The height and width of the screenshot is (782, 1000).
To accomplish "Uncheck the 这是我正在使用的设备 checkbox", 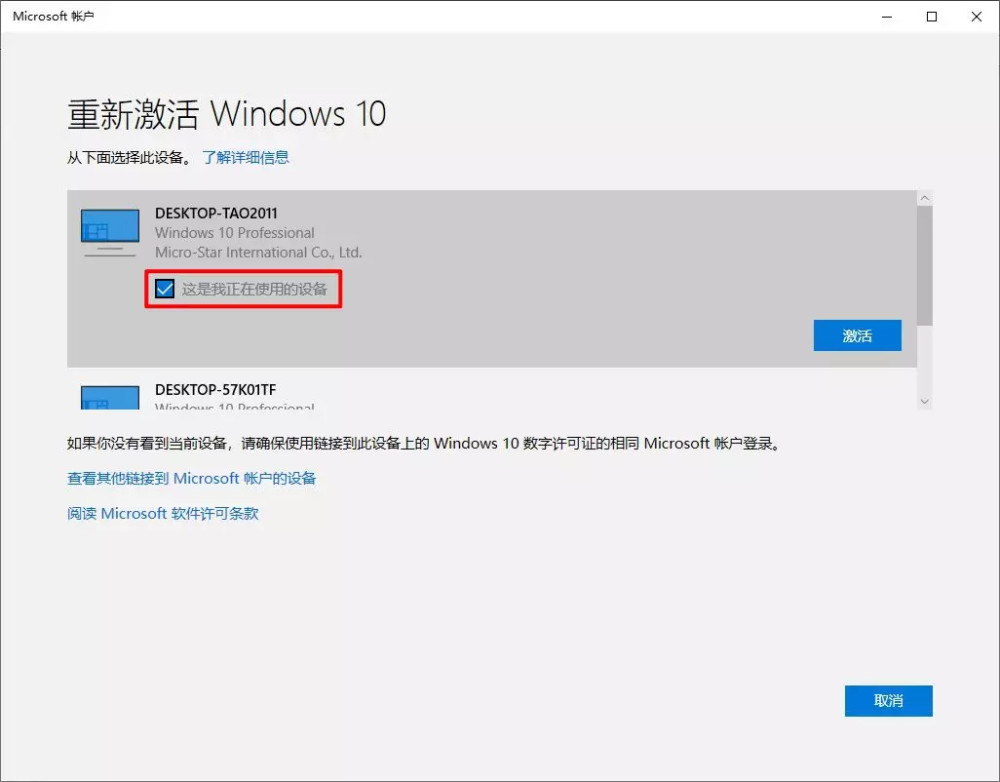I will [x=165, y=289].
